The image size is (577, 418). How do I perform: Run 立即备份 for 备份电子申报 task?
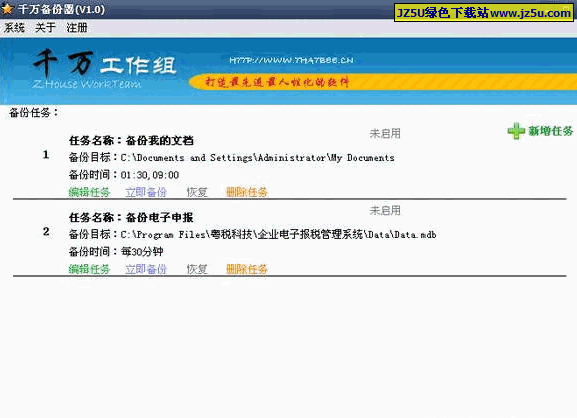pyautogui.click(x=146, y=269)
